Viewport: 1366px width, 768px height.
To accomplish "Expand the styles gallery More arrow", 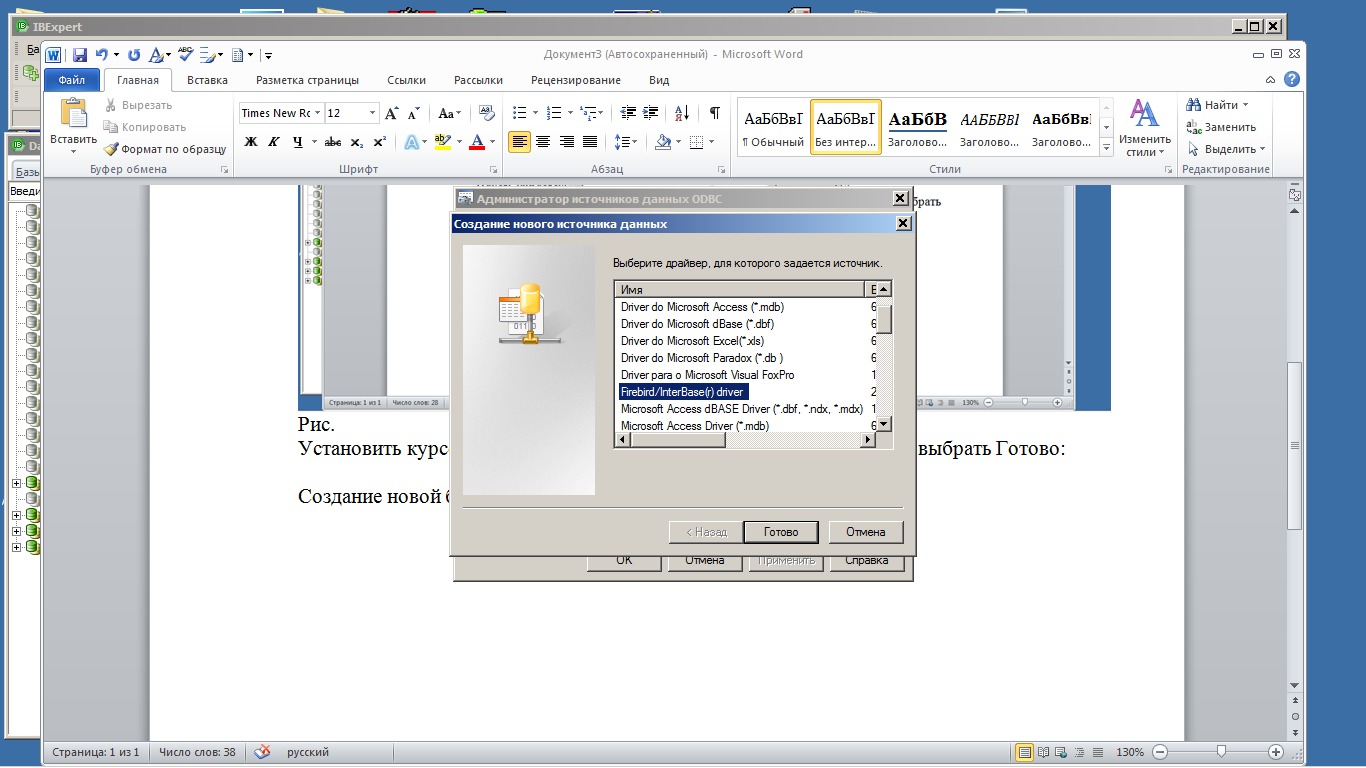I will (1106, 147).
